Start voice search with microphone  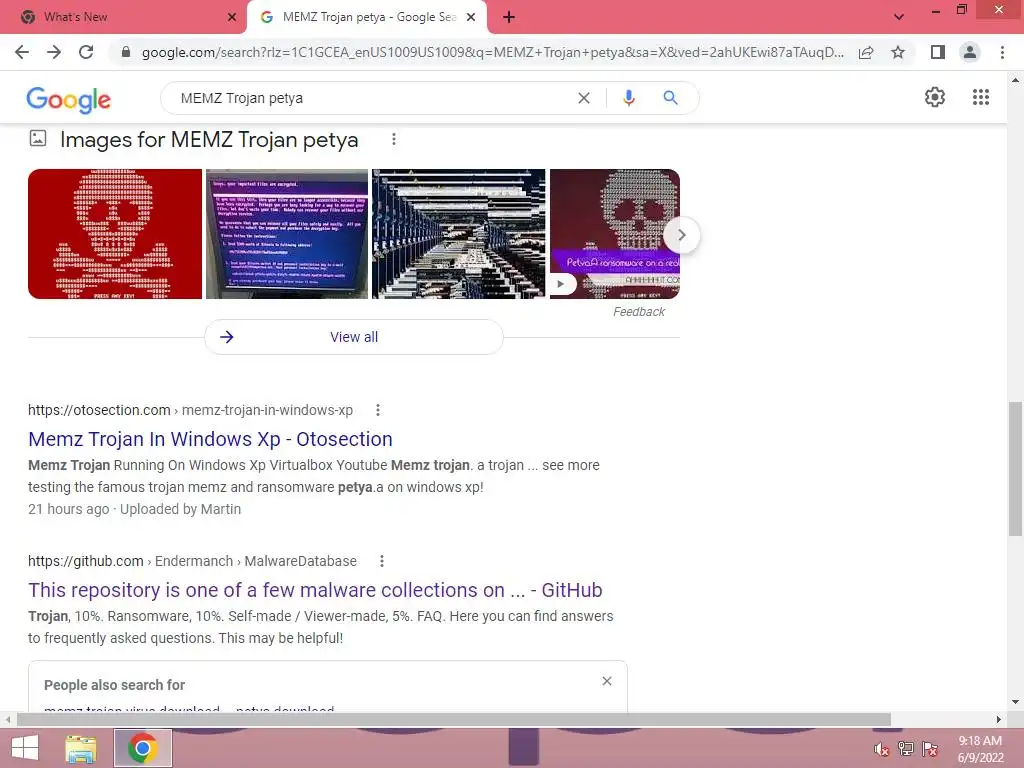628,98
